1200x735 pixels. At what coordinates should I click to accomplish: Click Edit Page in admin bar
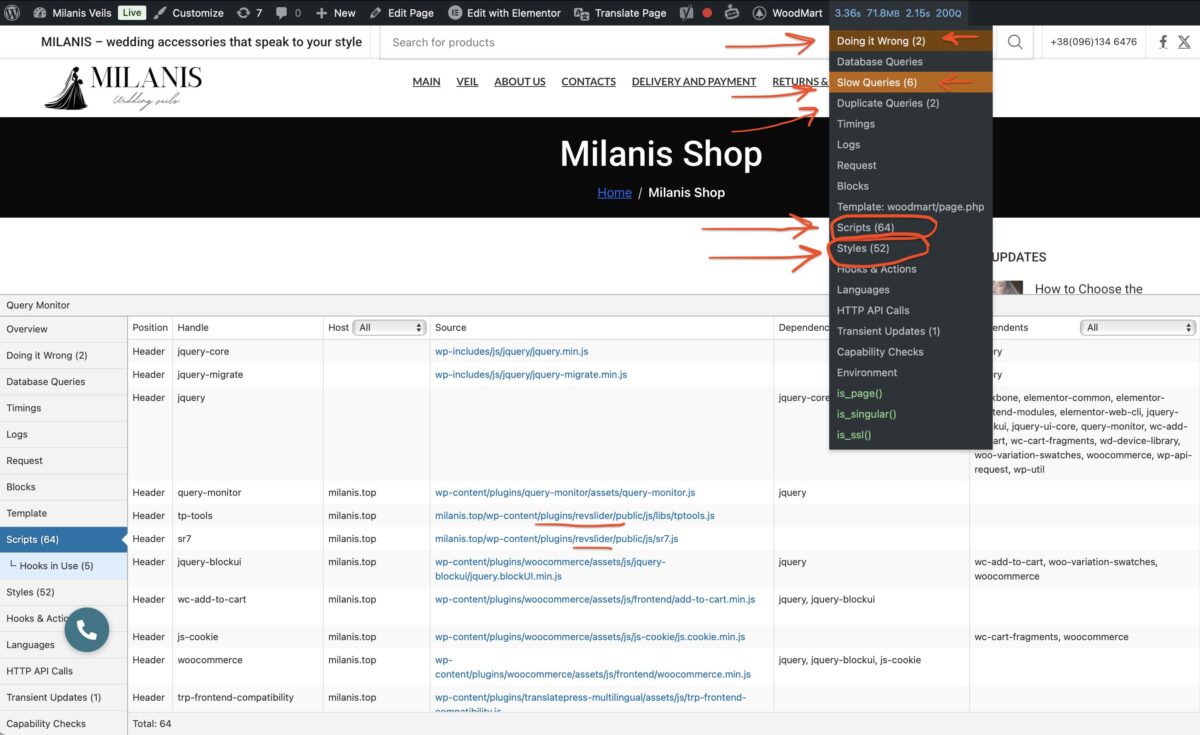[401, 13]
